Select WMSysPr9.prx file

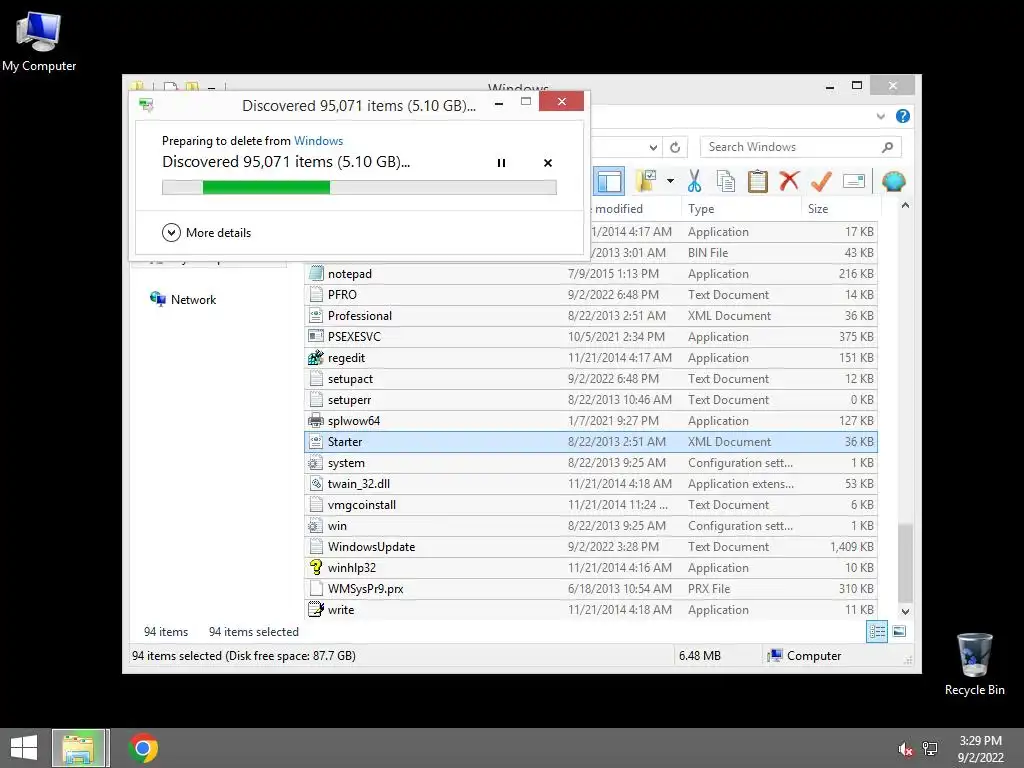click(x=591, y=588)
